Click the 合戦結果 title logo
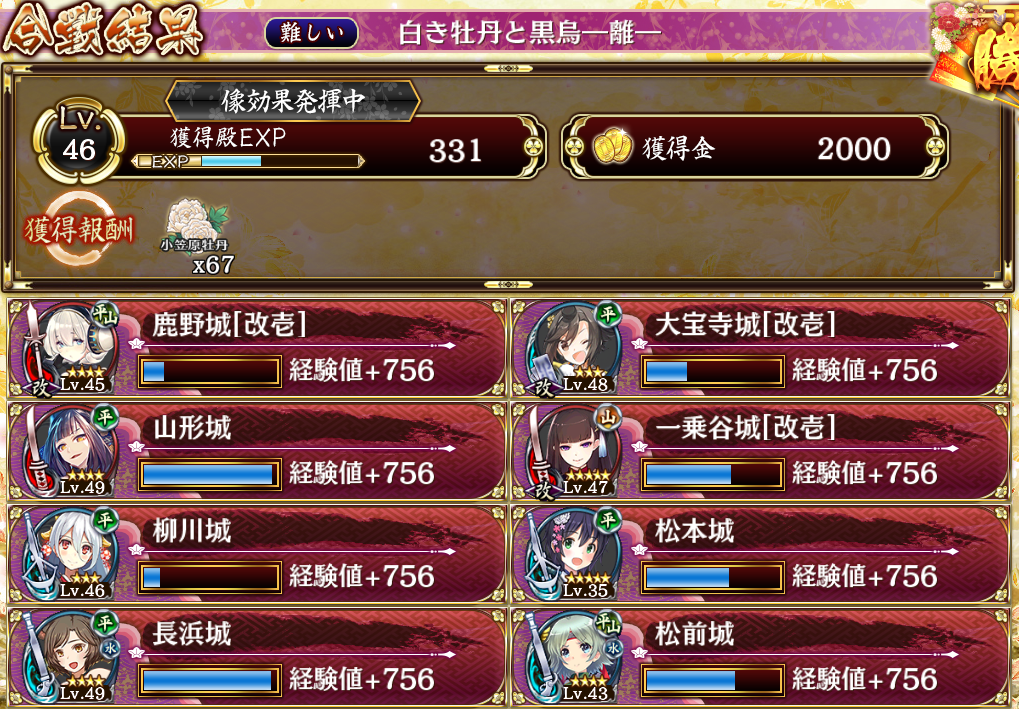Viewport: 1019px width, 709px height. pos(103,31)
